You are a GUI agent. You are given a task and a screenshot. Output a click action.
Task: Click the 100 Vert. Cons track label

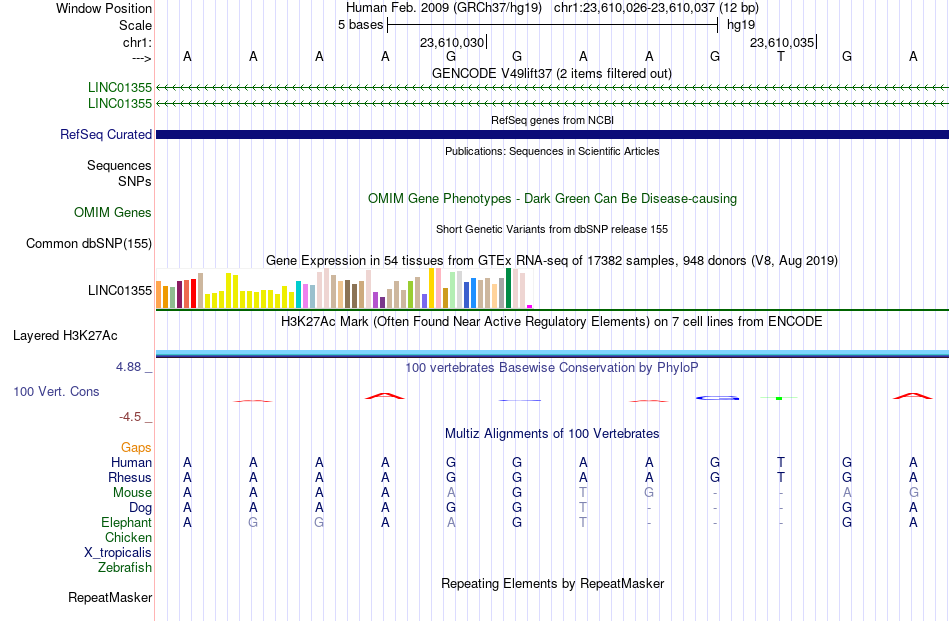pos(56,392)
